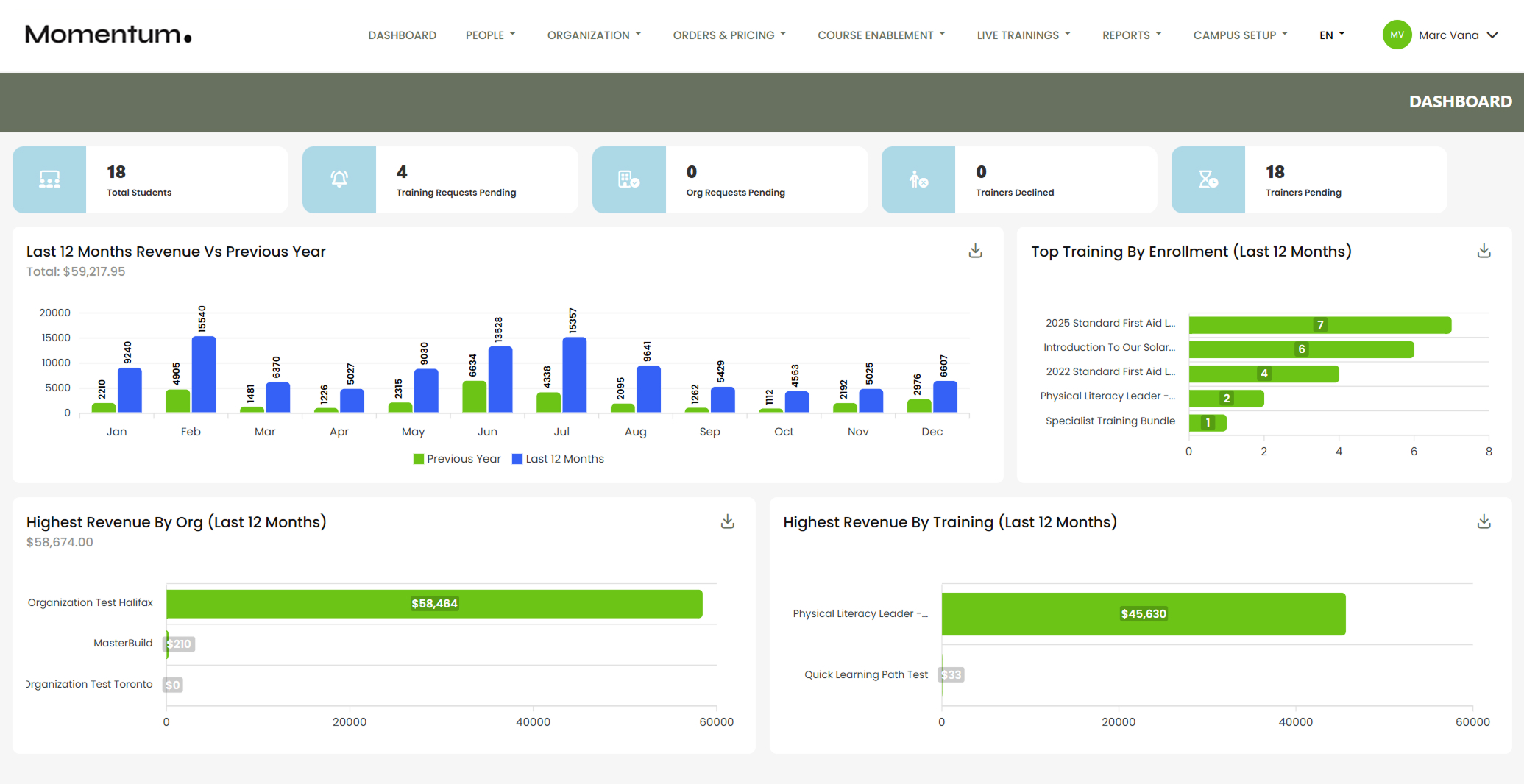Click the Total Students card icon
1524x784 pixels.
[49, 179]
